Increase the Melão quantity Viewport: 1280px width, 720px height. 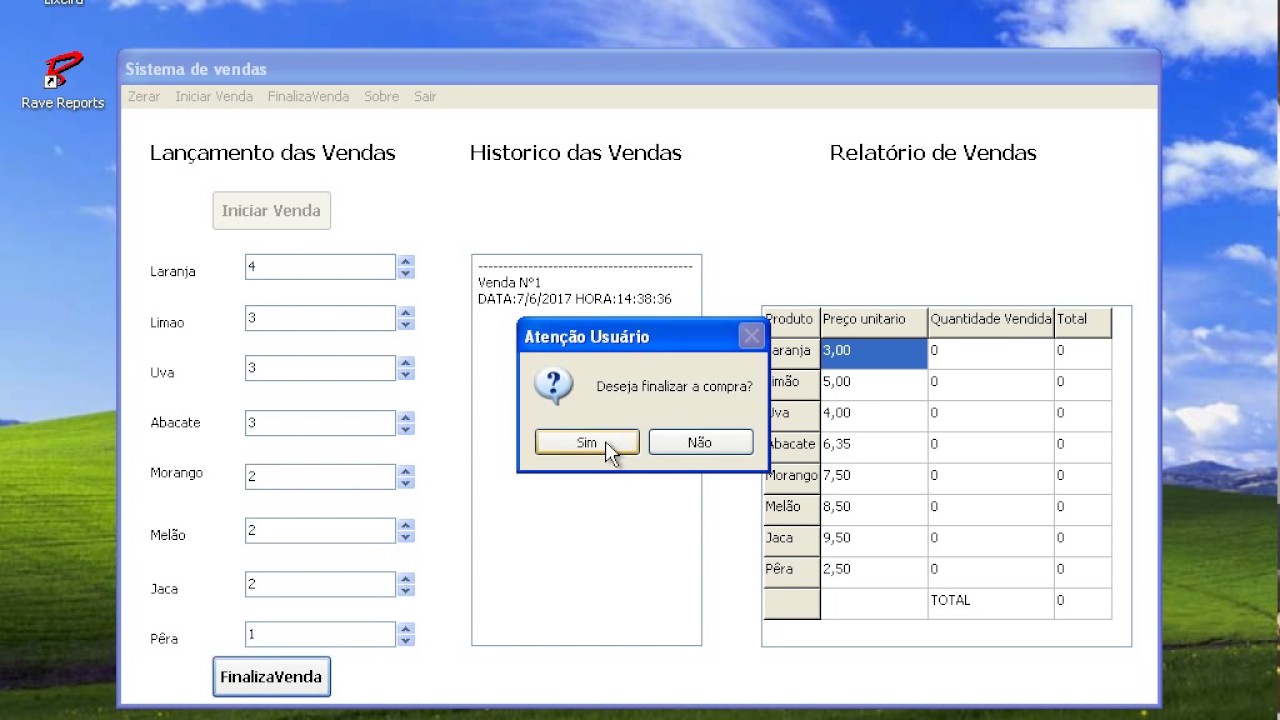click(405, 526)
